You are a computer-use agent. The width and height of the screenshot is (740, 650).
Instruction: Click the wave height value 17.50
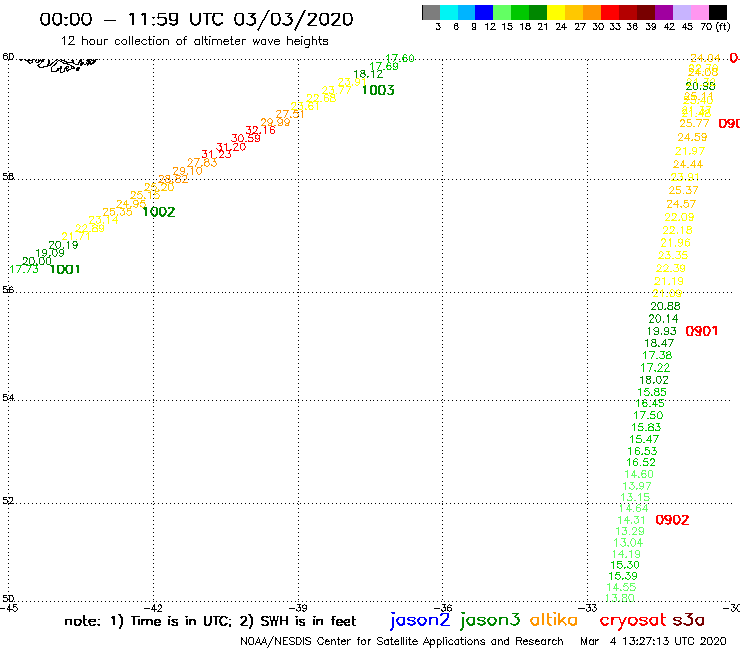648,415
